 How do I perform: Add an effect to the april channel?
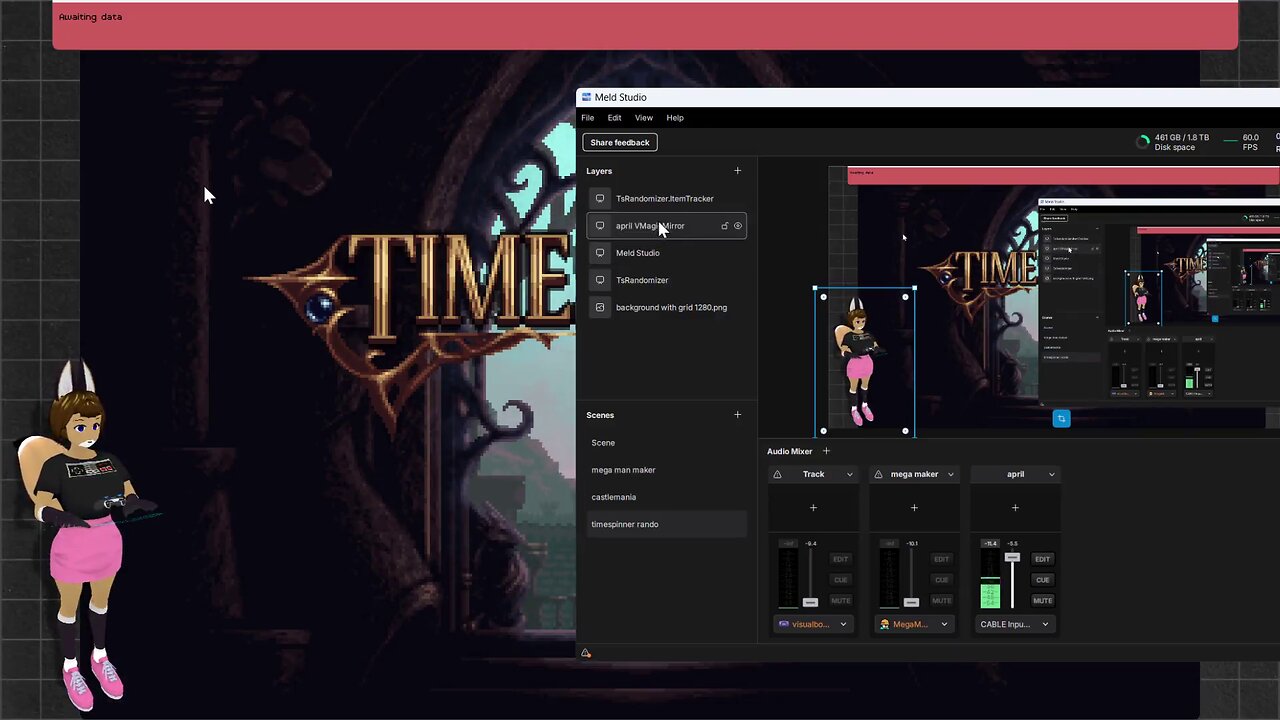[x=1015, y=508]
